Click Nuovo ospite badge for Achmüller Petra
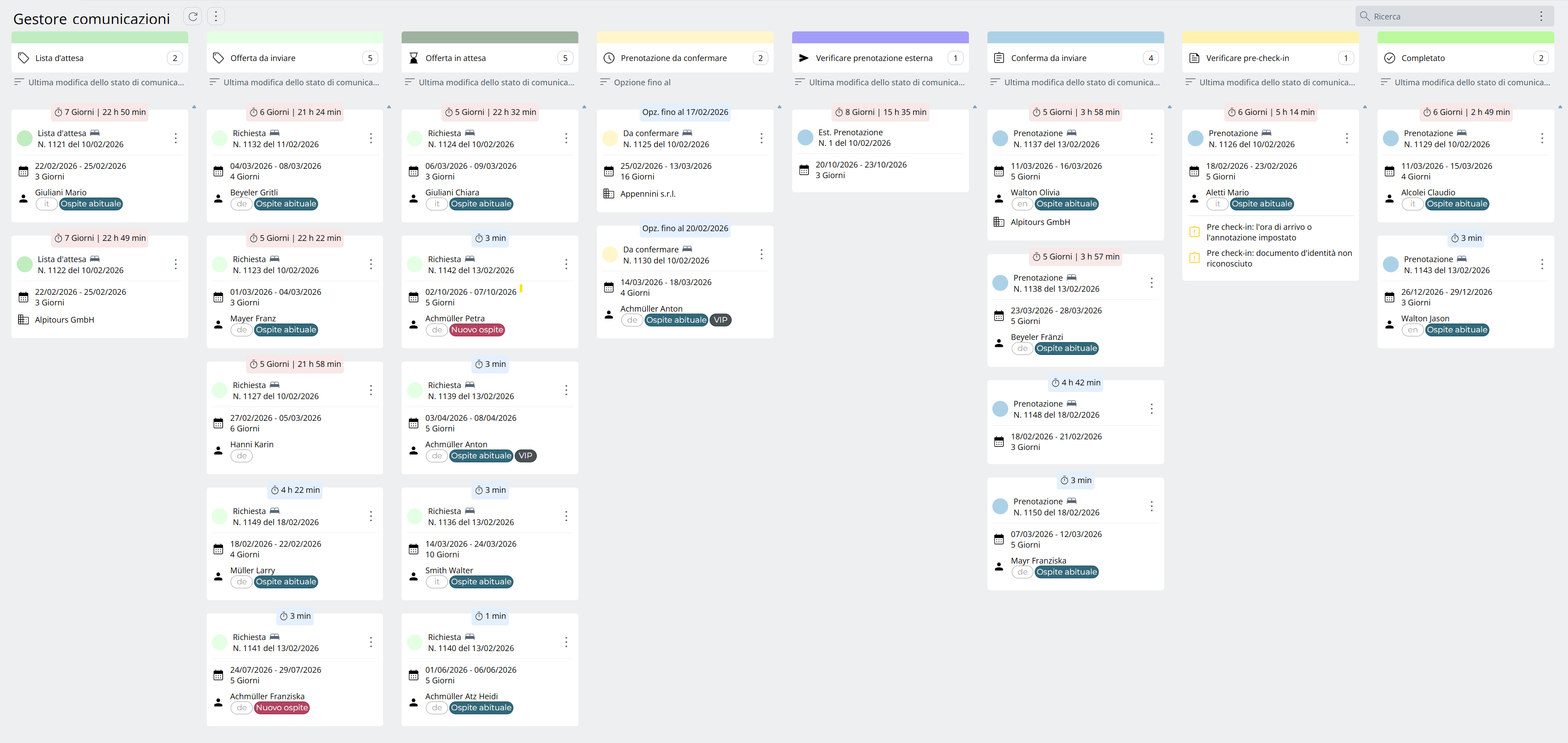The width and height of the screenshot is (1568, 743). [477, 330]
